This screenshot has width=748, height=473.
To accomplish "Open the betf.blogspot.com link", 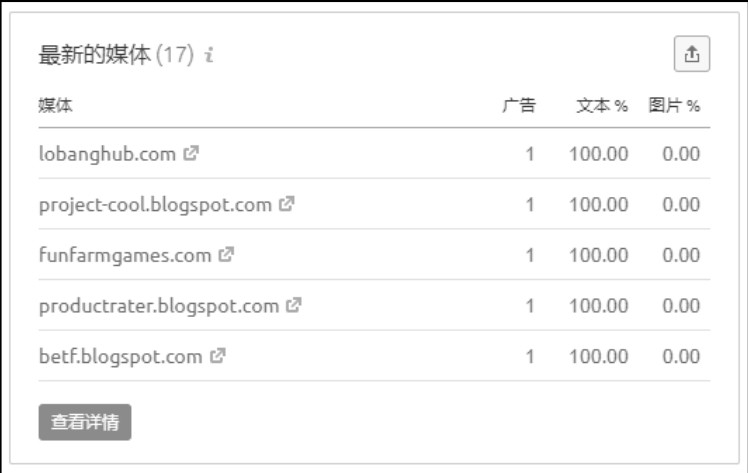I will [121, 356].
